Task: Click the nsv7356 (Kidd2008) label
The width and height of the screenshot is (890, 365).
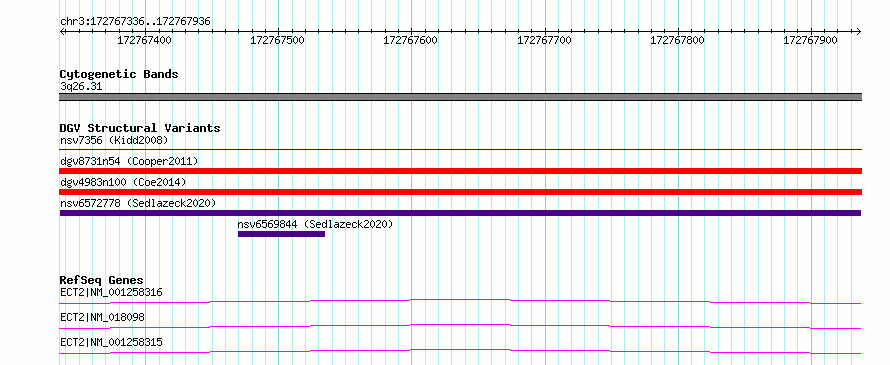Action: click(114, 140)
